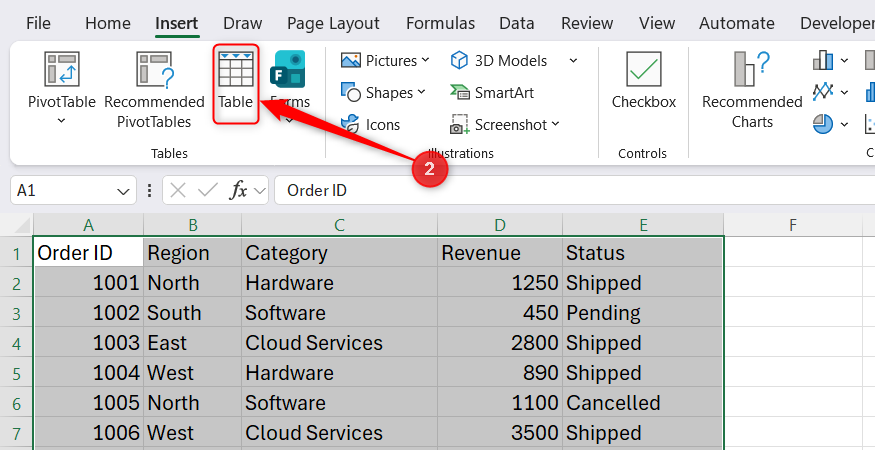Expand the Pictures dropdown arrow

click(425, 60)
